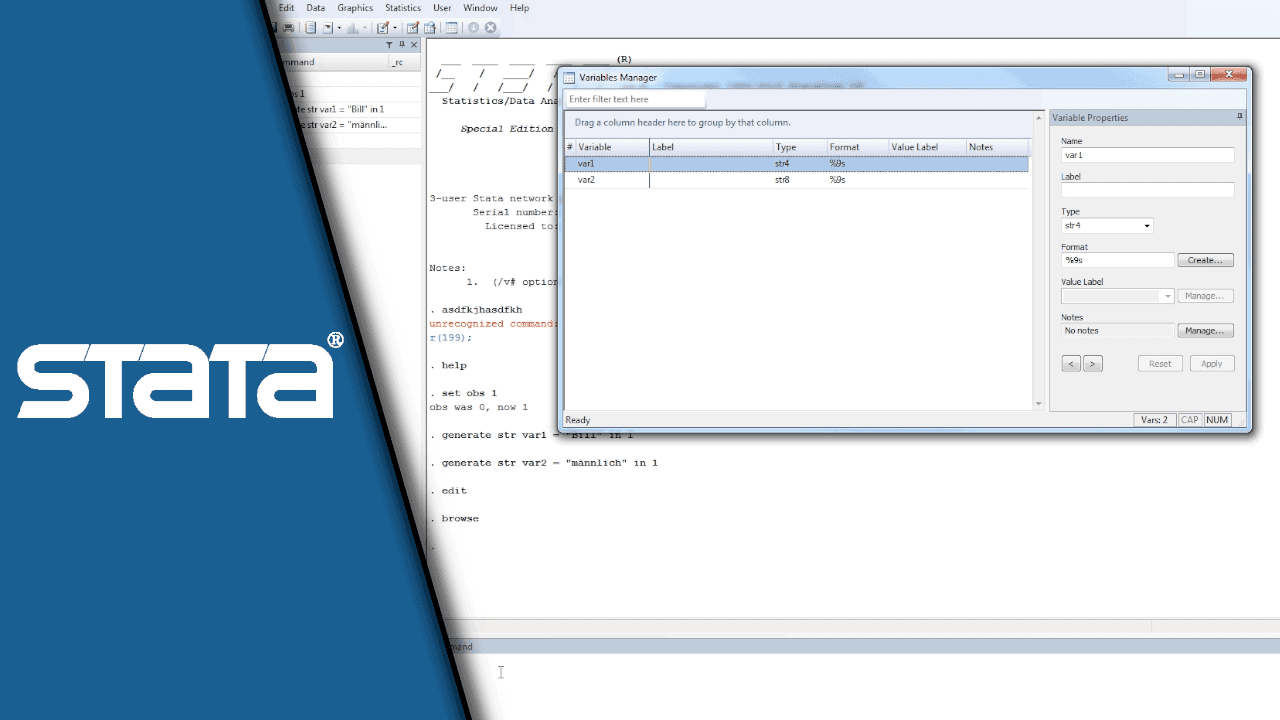Open the Log icon in the toolbar
Image resolution: width=1280 pixels, height=720 pixels.
pos(311,28)
